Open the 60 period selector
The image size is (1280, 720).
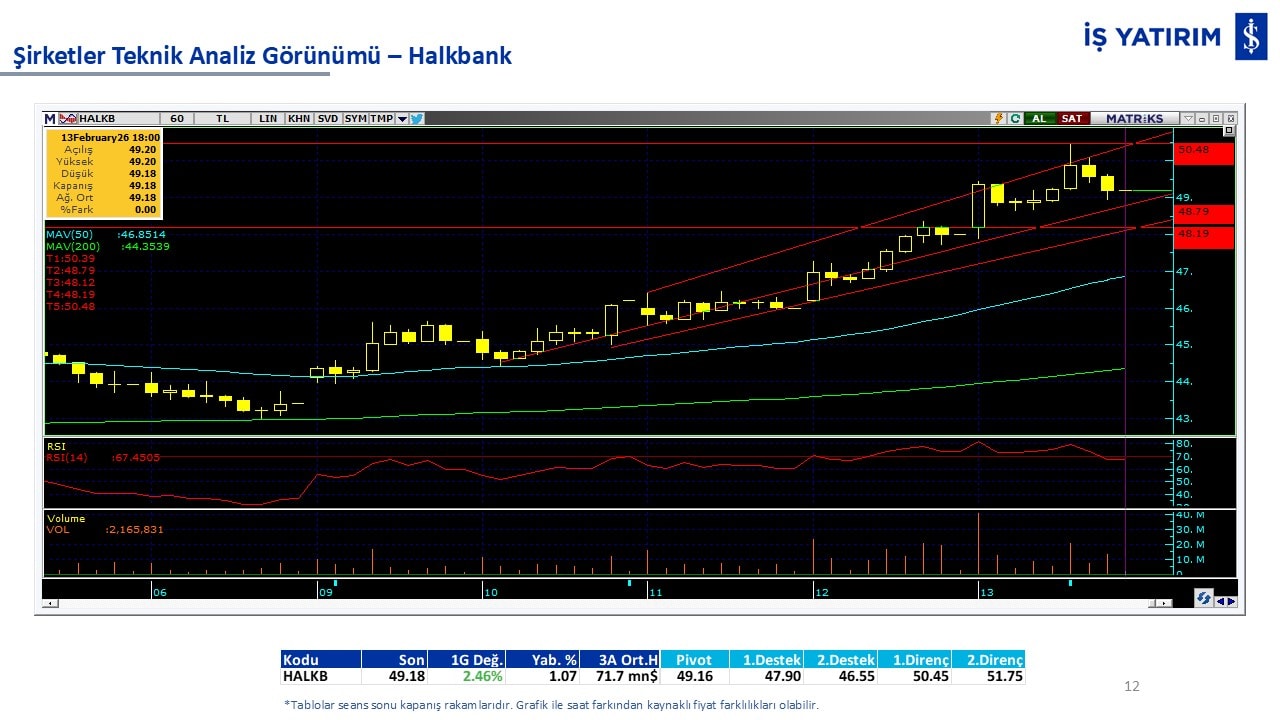click(177, 118)
